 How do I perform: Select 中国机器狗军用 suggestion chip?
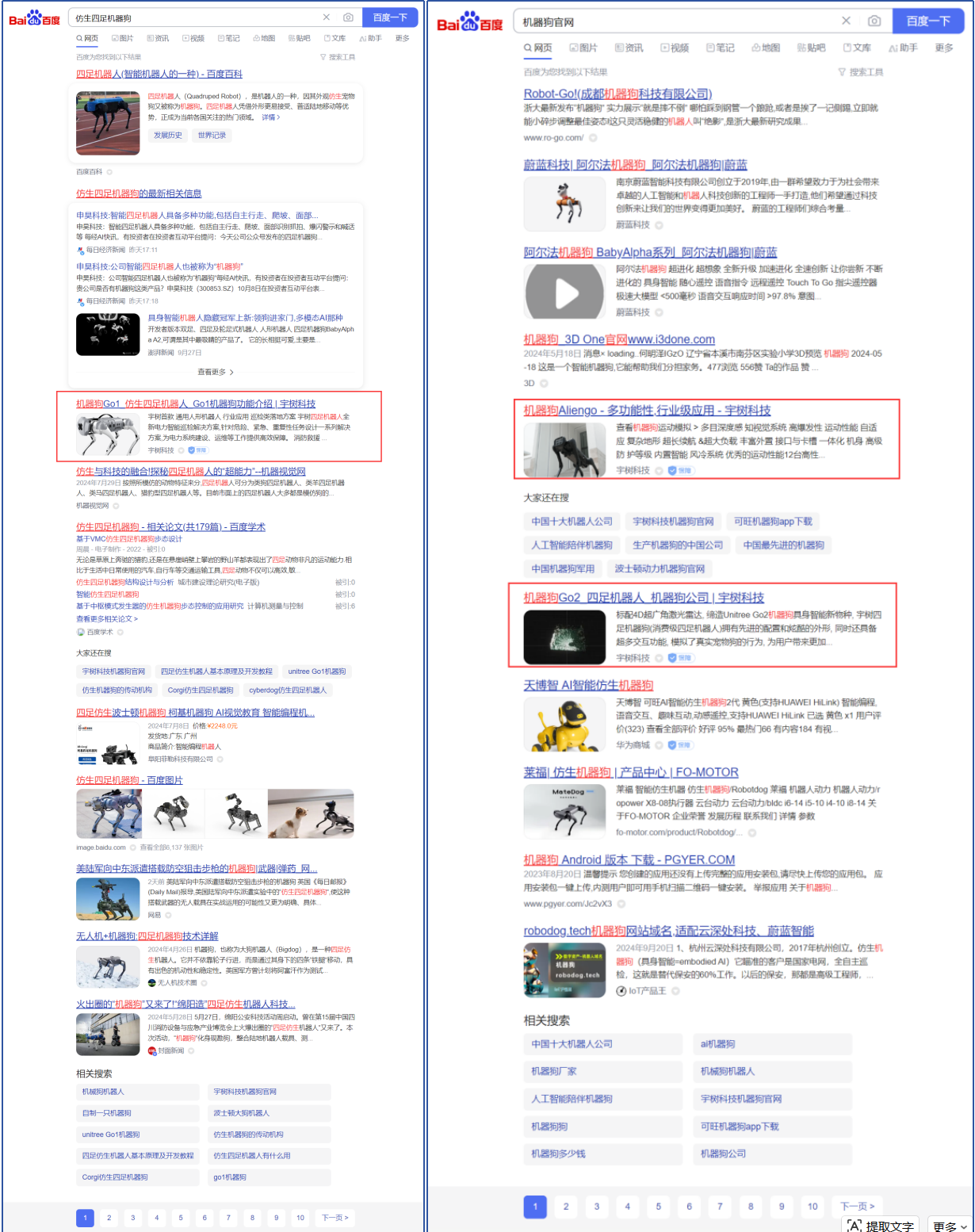(x=563, y=568)
